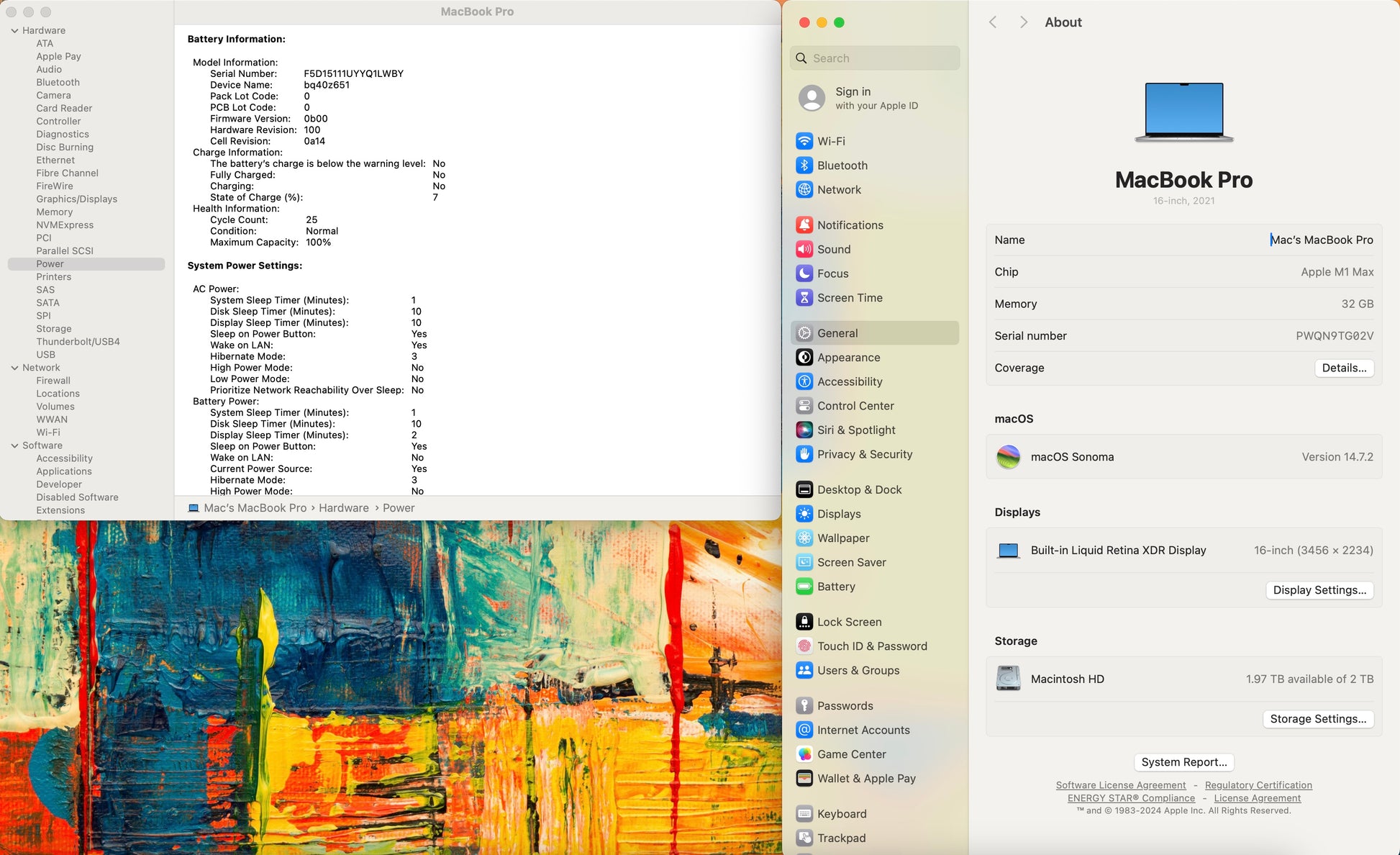This screenshot has width=1400, height=855.
Task: Open the Software License Agreement link
Action: click(1120, 785)
